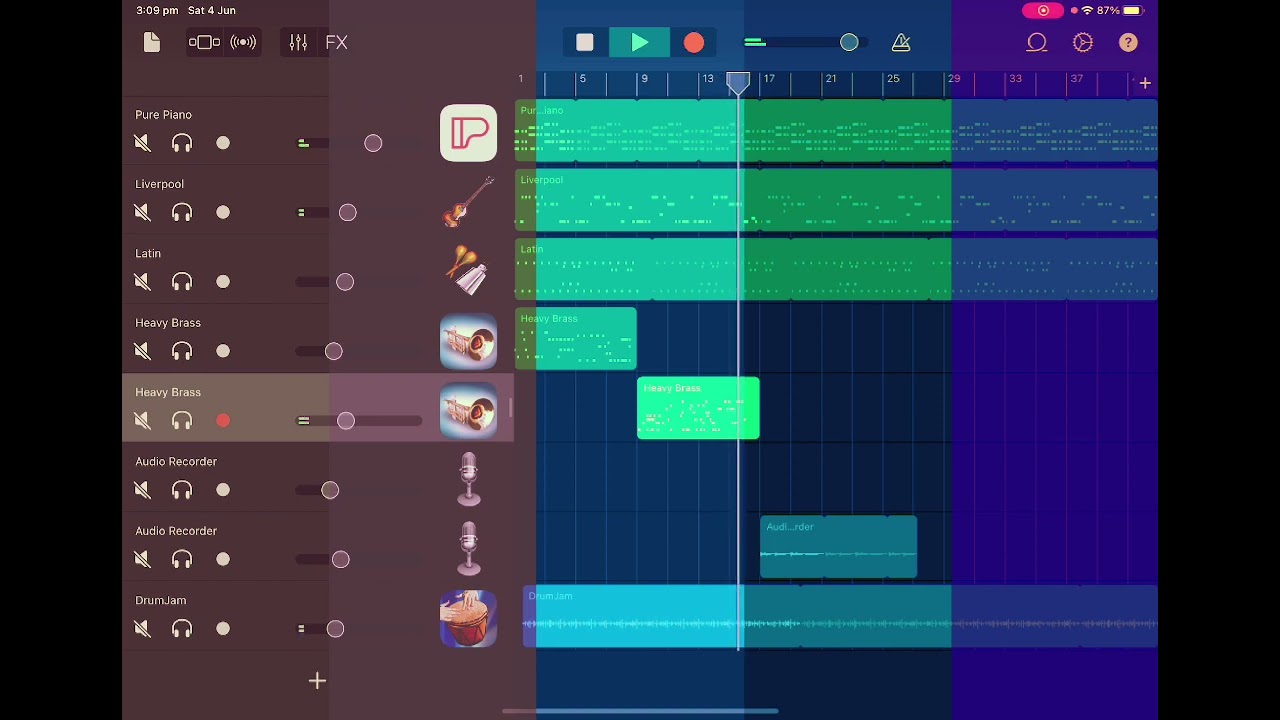The width and height of the screenshot is (1280, 720).
Task: Click bar 21 on the timeline ruler
Action: (x=830, y=79)
